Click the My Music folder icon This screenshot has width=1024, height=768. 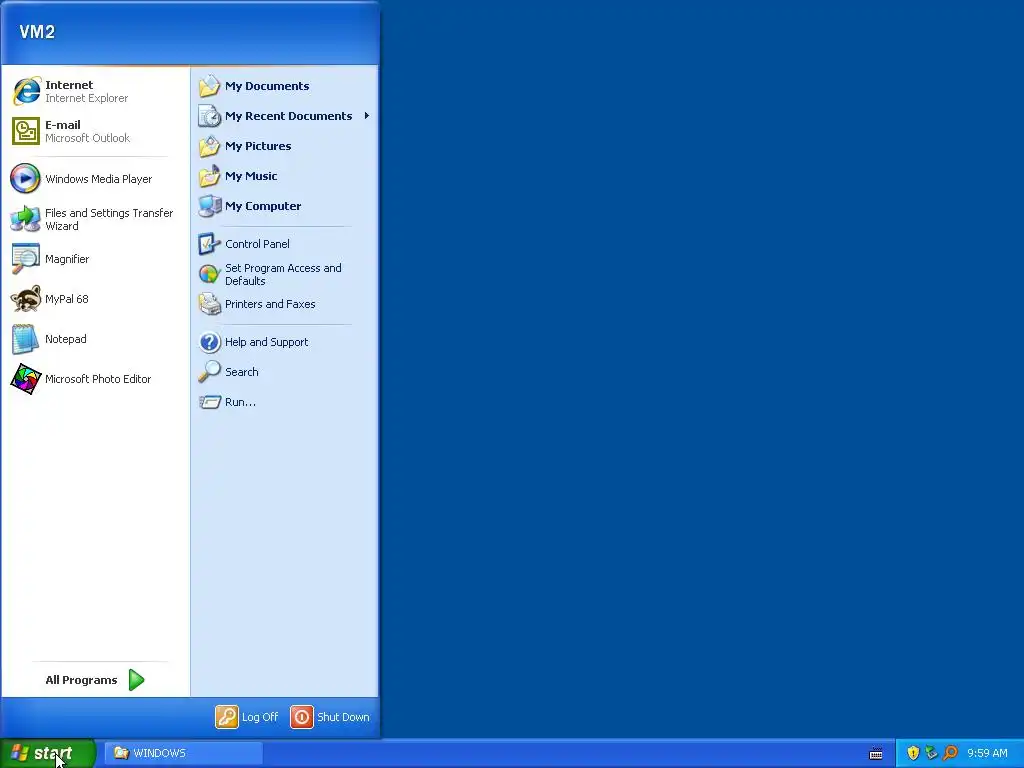tap(210, 176)
